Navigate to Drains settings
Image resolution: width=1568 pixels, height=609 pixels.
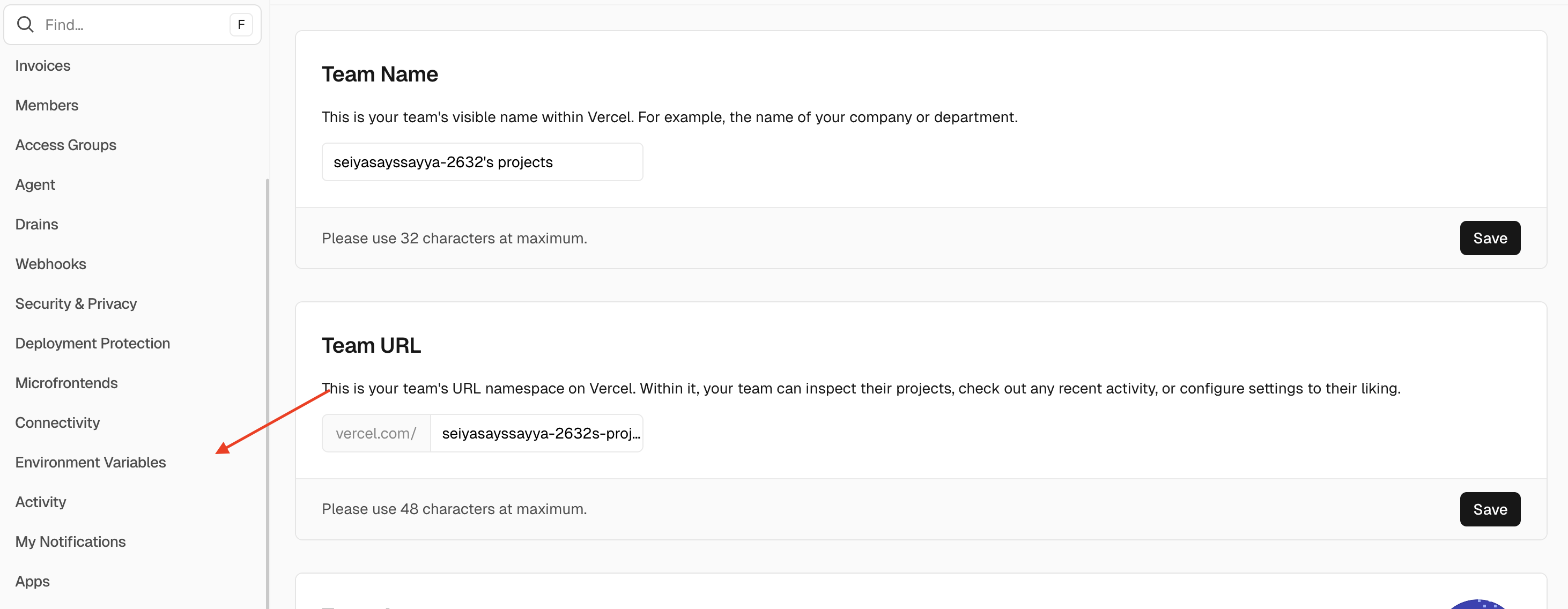pyautogui.click(x=36, y=224)
